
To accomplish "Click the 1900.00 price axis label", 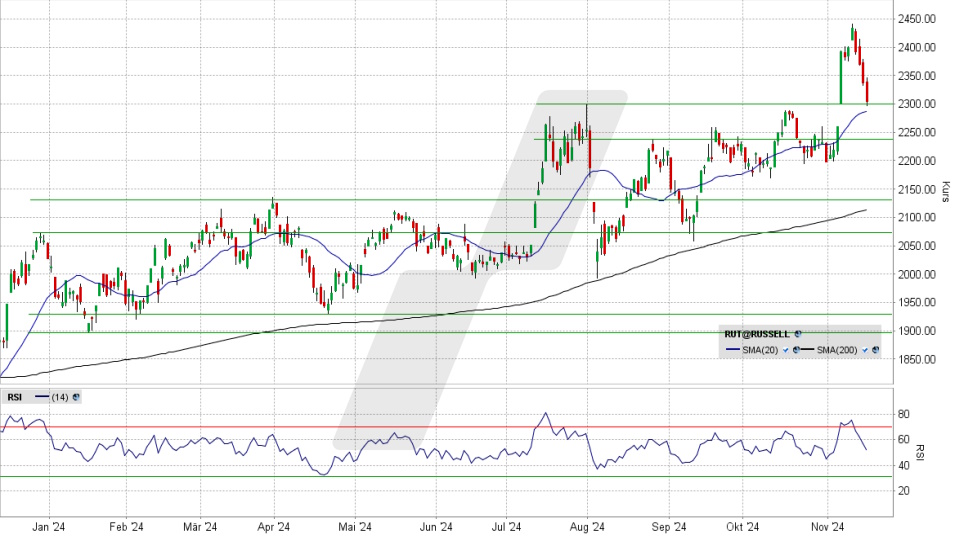I will [917, 331].
